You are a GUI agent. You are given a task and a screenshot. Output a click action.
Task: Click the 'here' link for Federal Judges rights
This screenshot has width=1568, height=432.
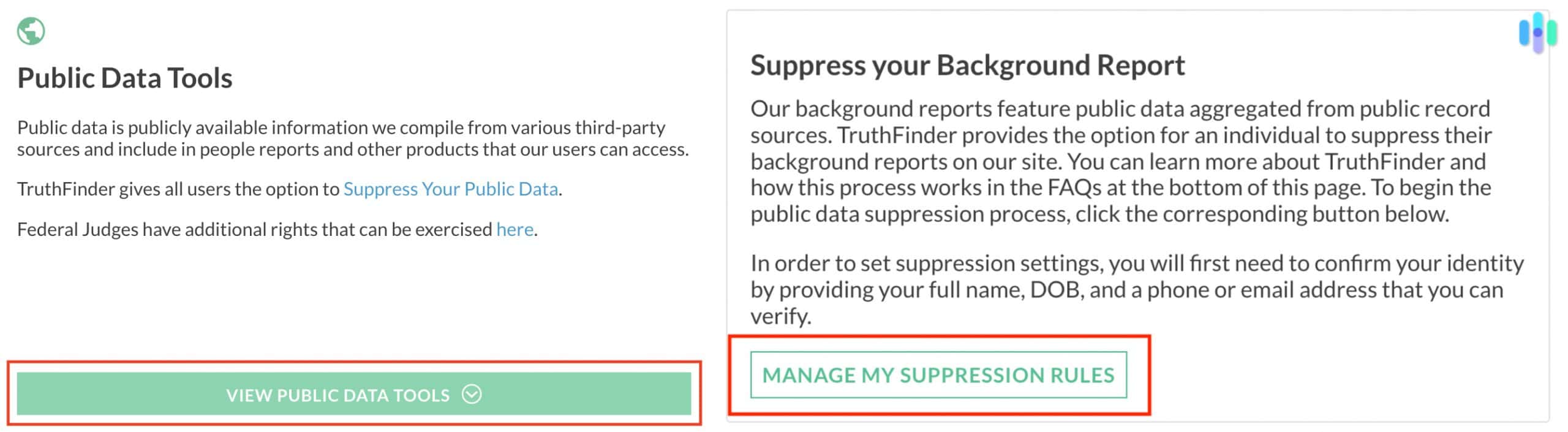(514, 229)
